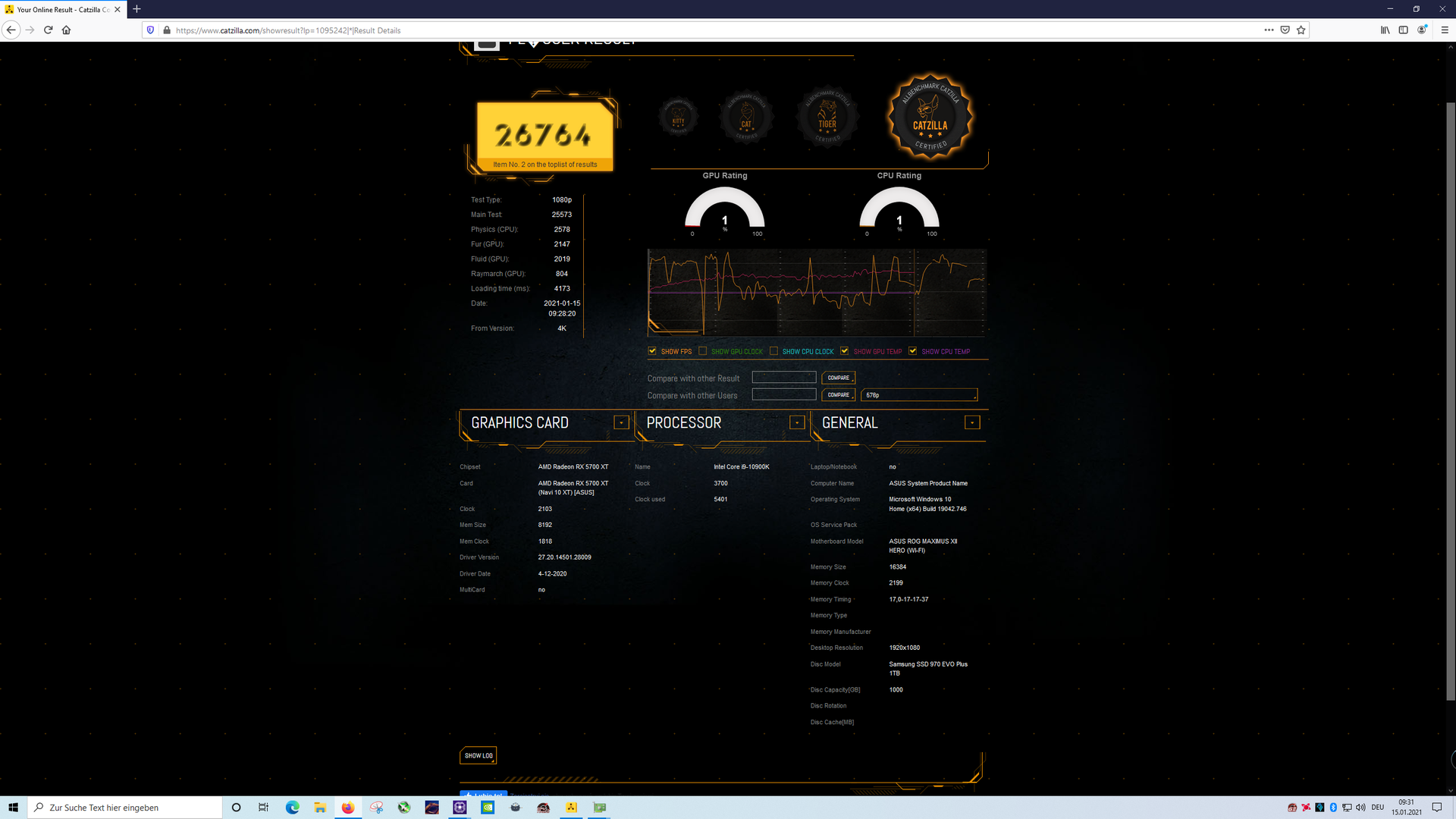Click the Kitty certification badge

tap(678, 118)
